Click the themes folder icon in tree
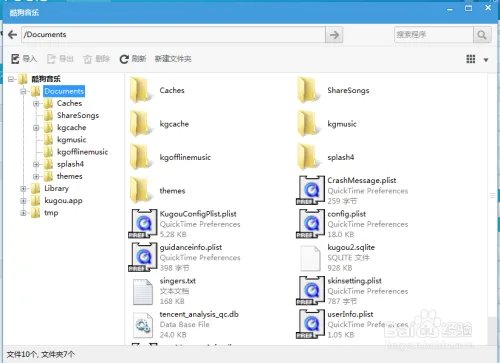The image size is (500, 363). (48, 176)
